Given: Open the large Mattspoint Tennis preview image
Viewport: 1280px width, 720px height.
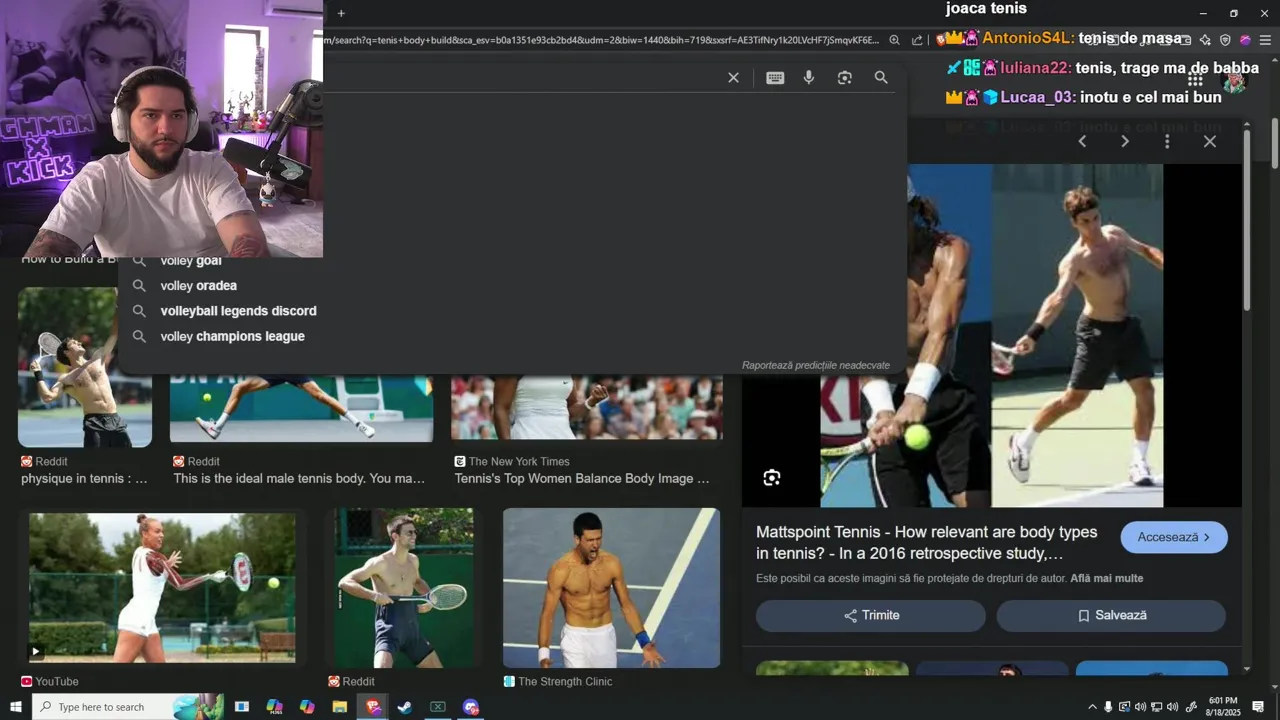Looking at the screenshot, I should click(x=991, y=335).
